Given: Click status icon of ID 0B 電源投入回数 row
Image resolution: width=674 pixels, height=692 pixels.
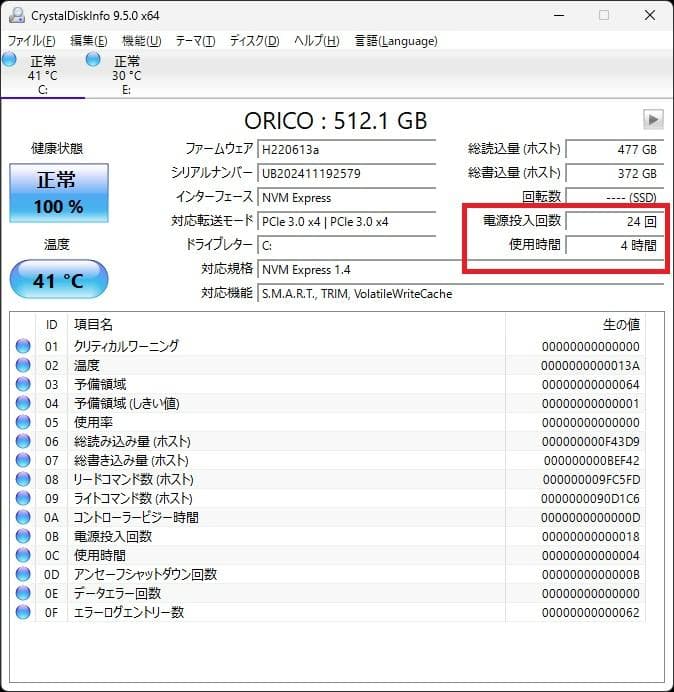Looking at the screenshot, I should click(x=23, y=536).
